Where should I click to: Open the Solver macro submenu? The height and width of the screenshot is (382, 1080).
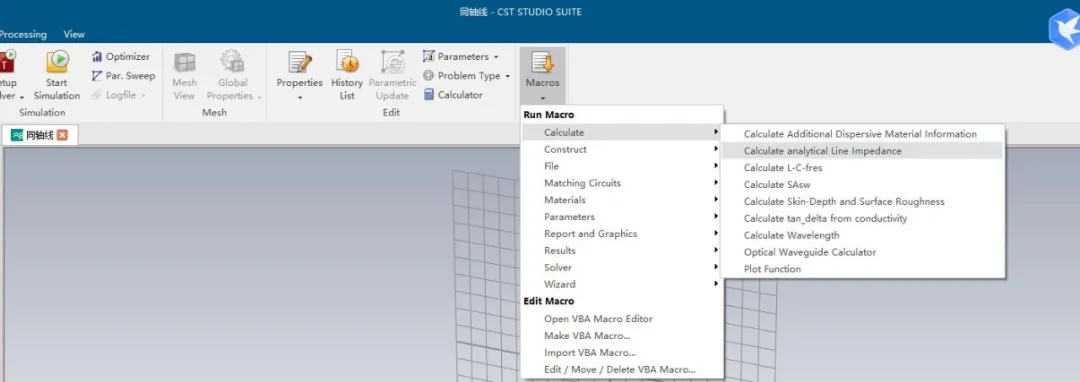(622, 267)
